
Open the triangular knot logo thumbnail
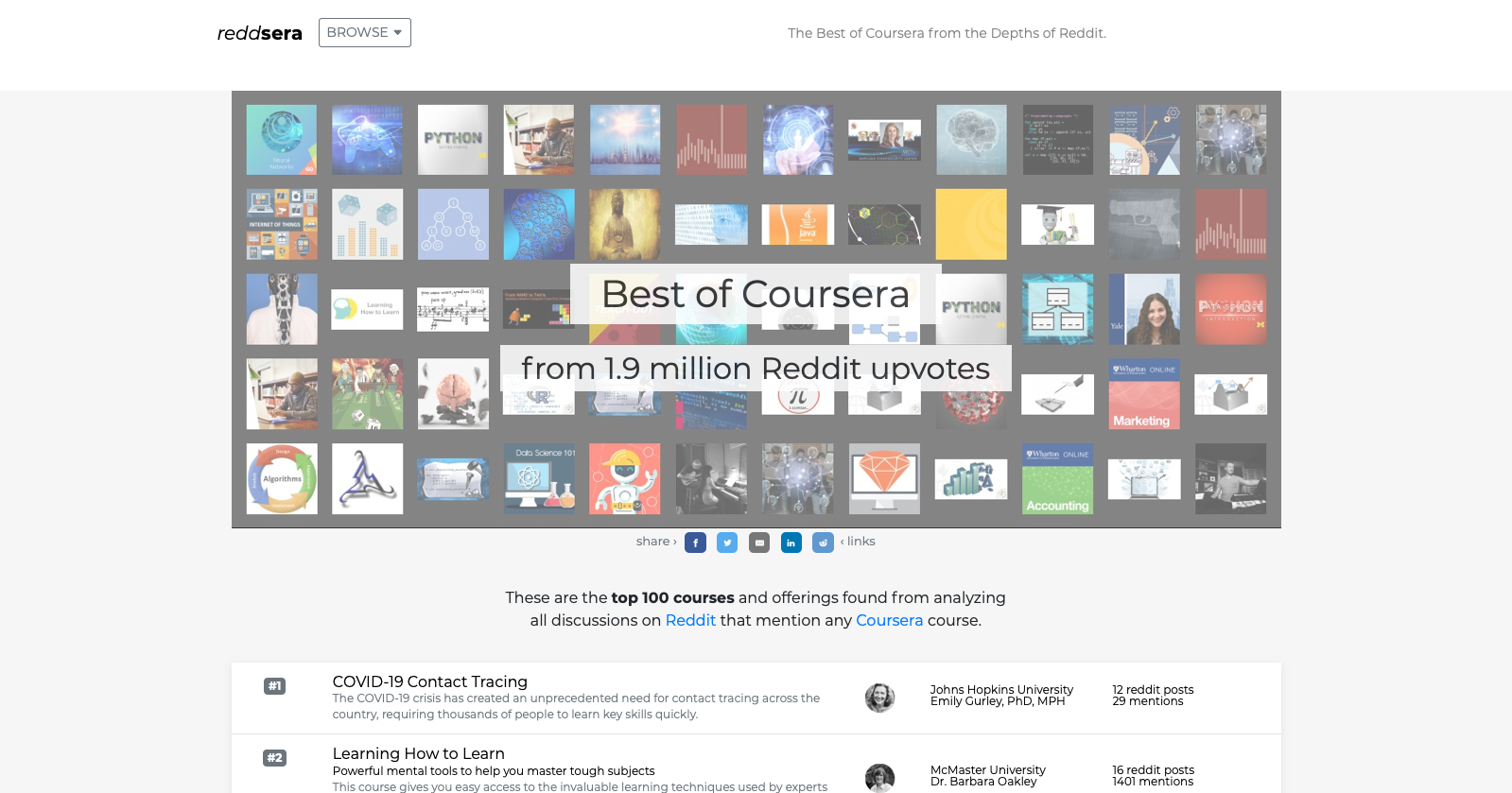[367, 479]
